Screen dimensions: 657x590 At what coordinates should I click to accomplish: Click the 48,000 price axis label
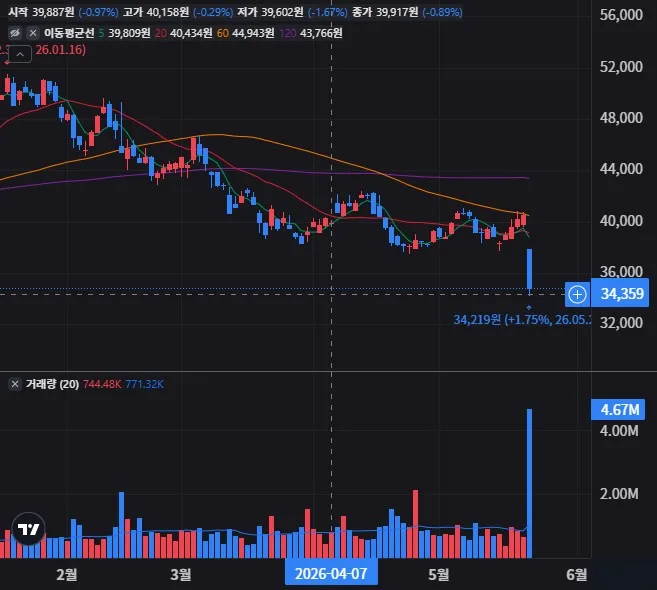click(621, 118)
